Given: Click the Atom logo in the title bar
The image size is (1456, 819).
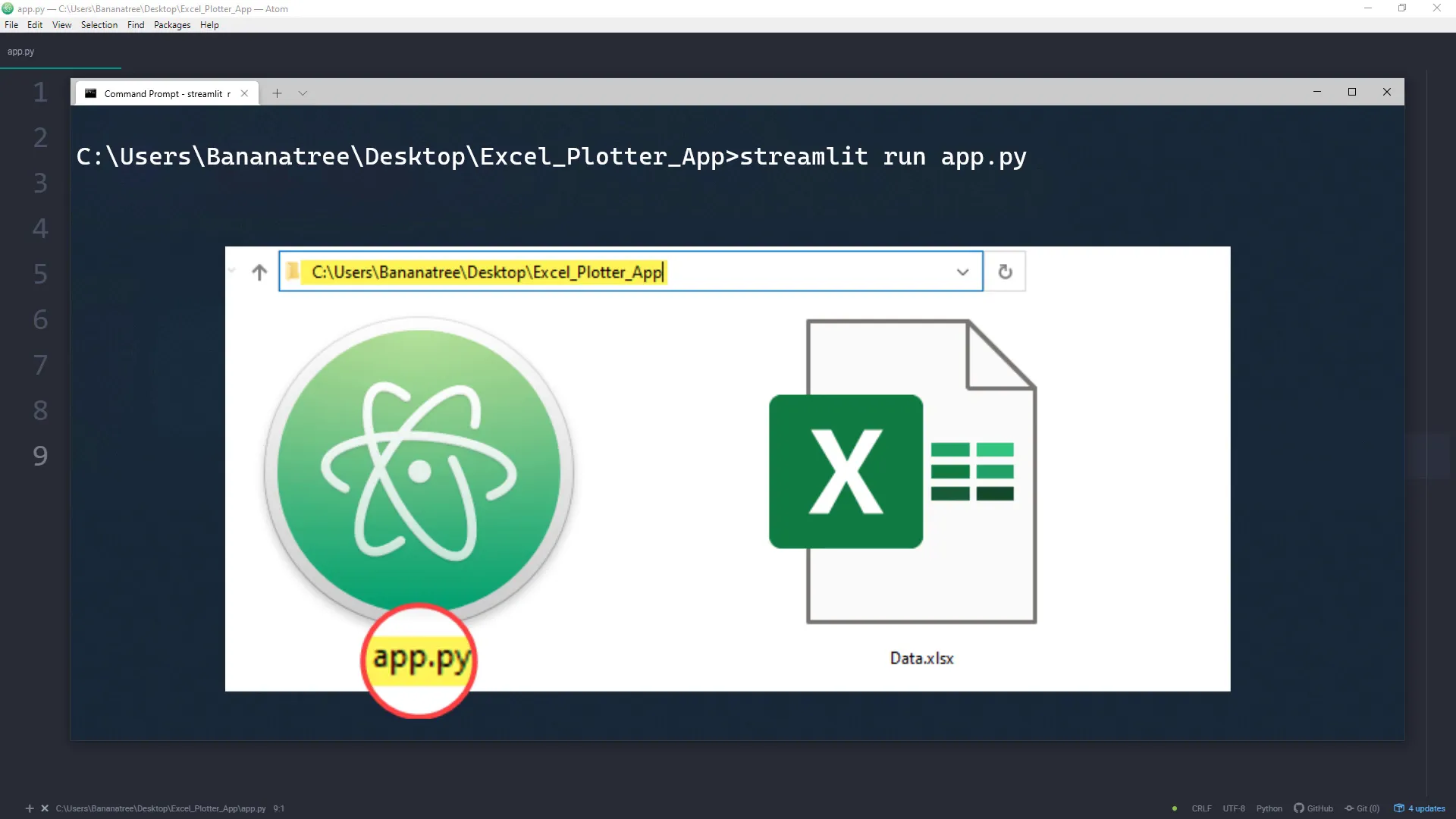Looking at the screenshot, I should tap(8, 8).
